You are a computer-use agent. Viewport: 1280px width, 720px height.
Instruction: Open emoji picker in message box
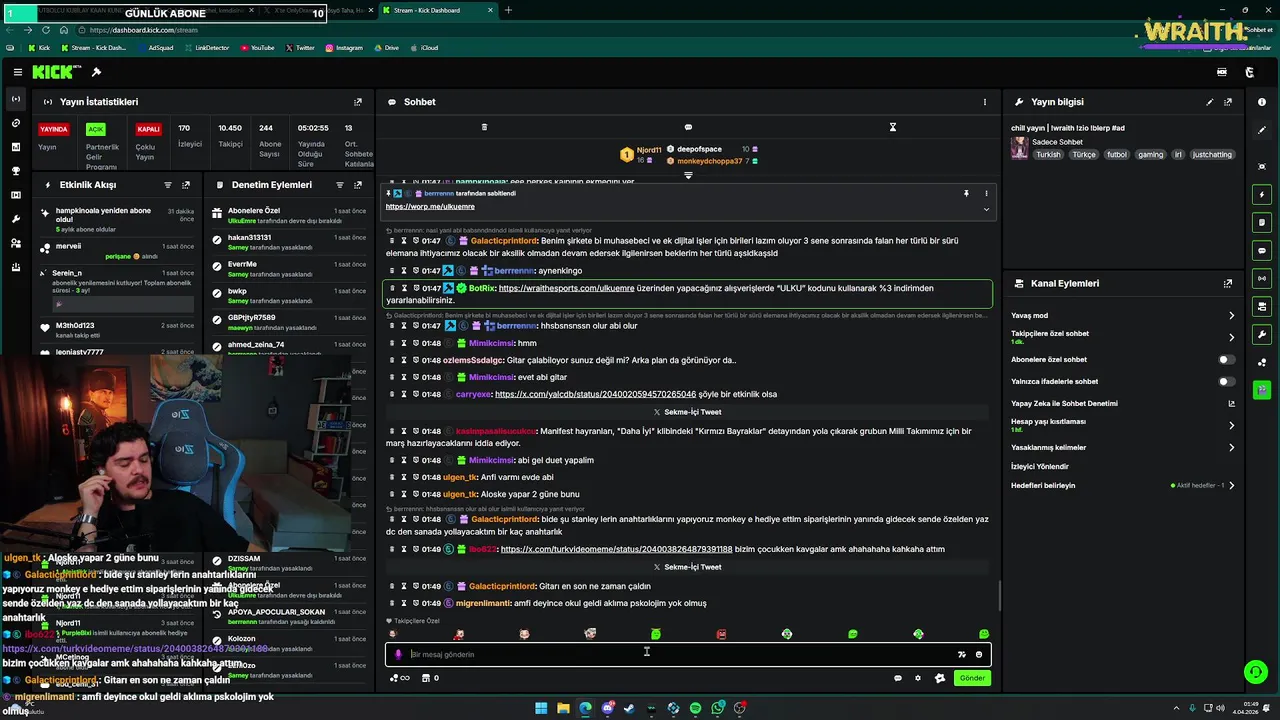coord(979,654)
